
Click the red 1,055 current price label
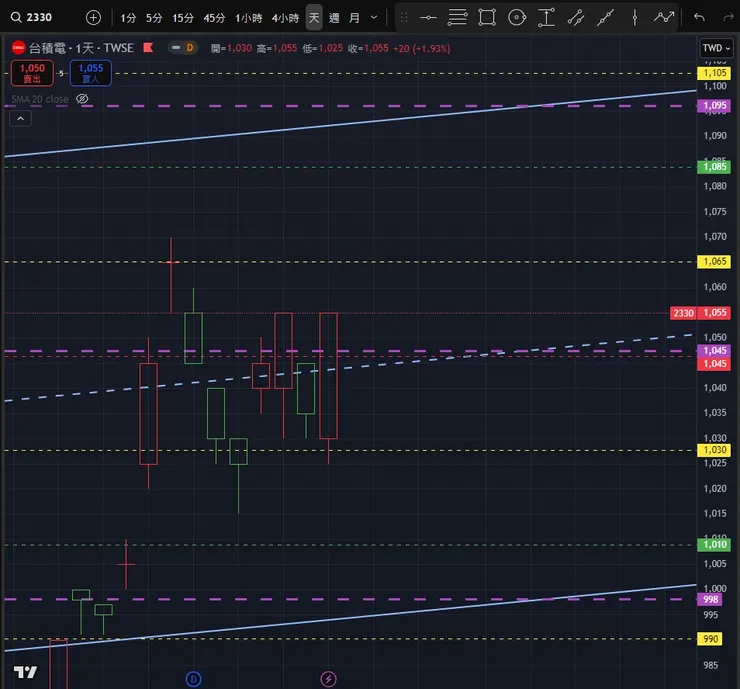tap(714, 313)
